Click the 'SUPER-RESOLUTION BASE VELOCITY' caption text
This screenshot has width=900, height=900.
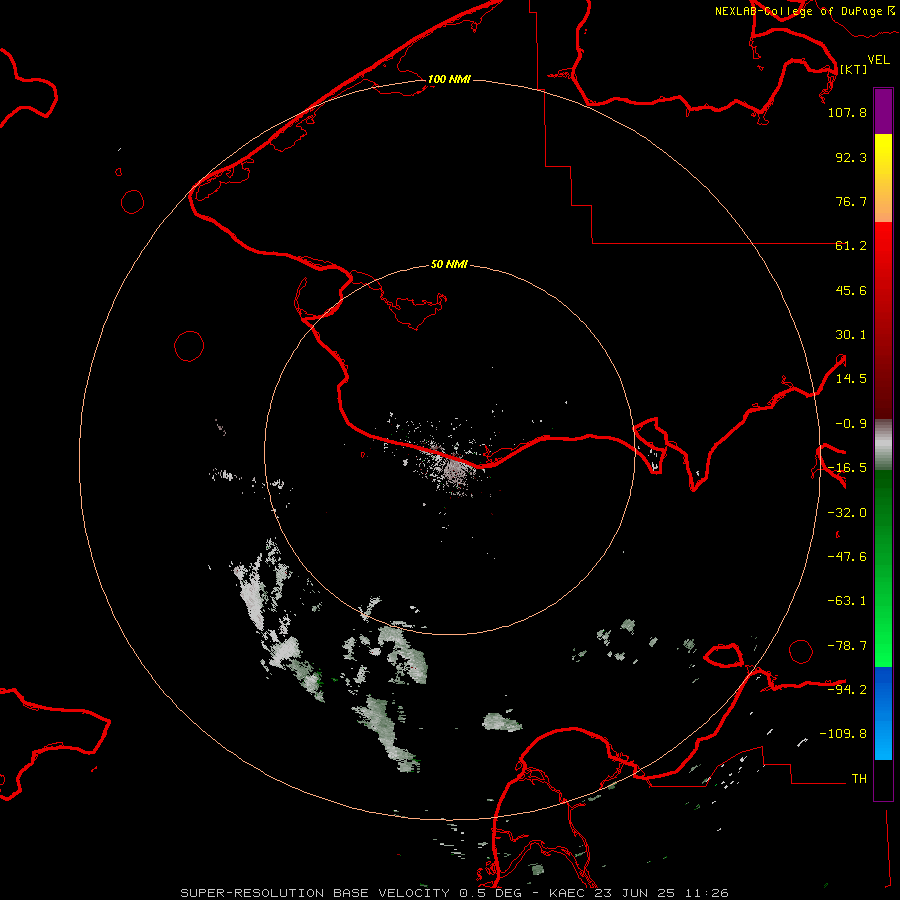coord(315,893)
